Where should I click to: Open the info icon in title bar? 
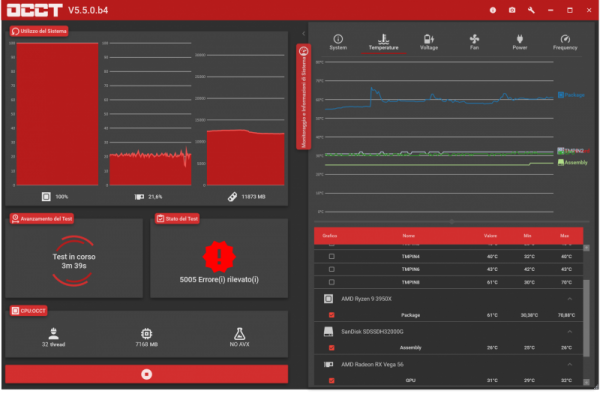tap(493, 10)
